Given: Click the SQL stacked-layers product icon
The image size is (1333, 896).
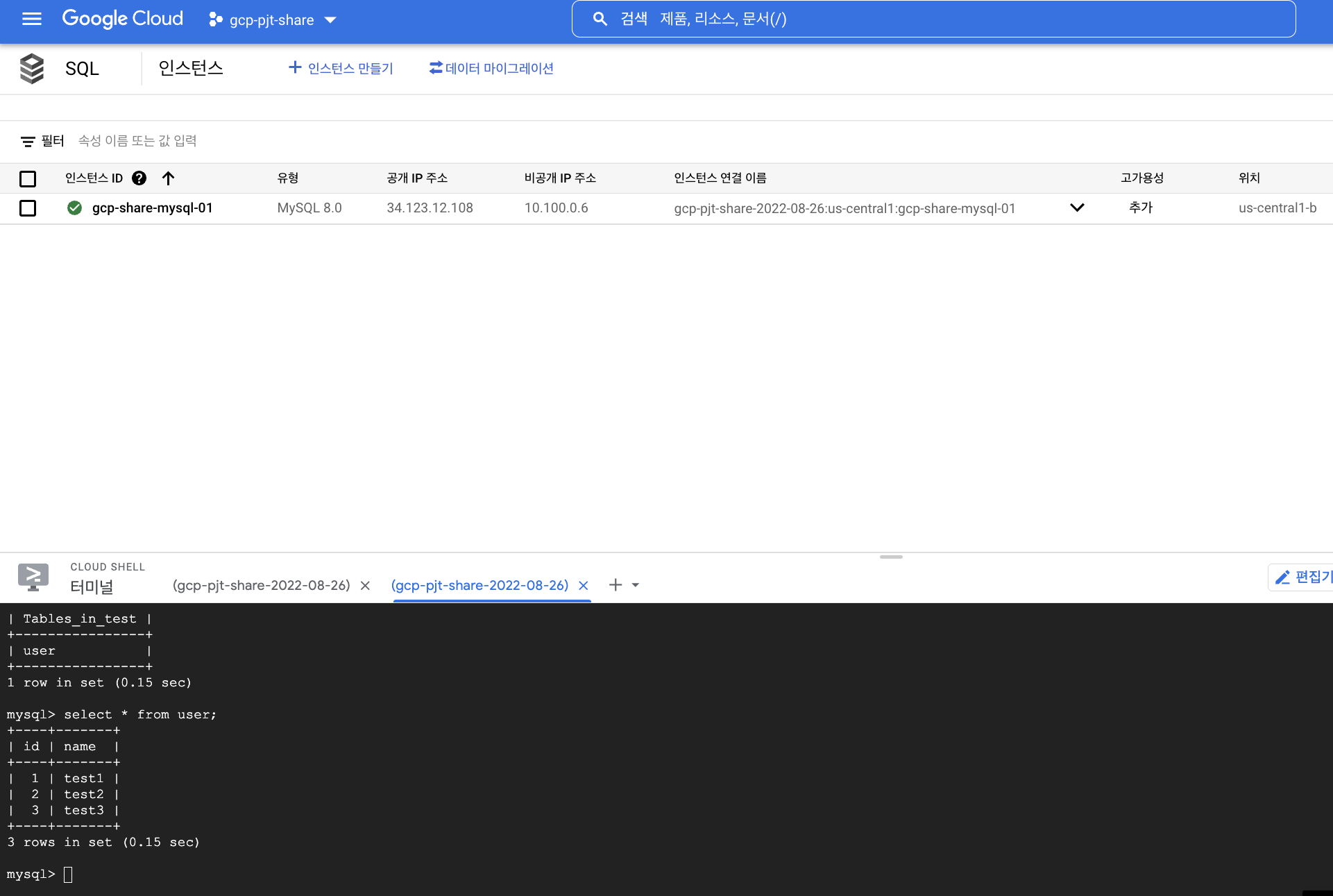Looking at the screenshot, I should point(32,69).
